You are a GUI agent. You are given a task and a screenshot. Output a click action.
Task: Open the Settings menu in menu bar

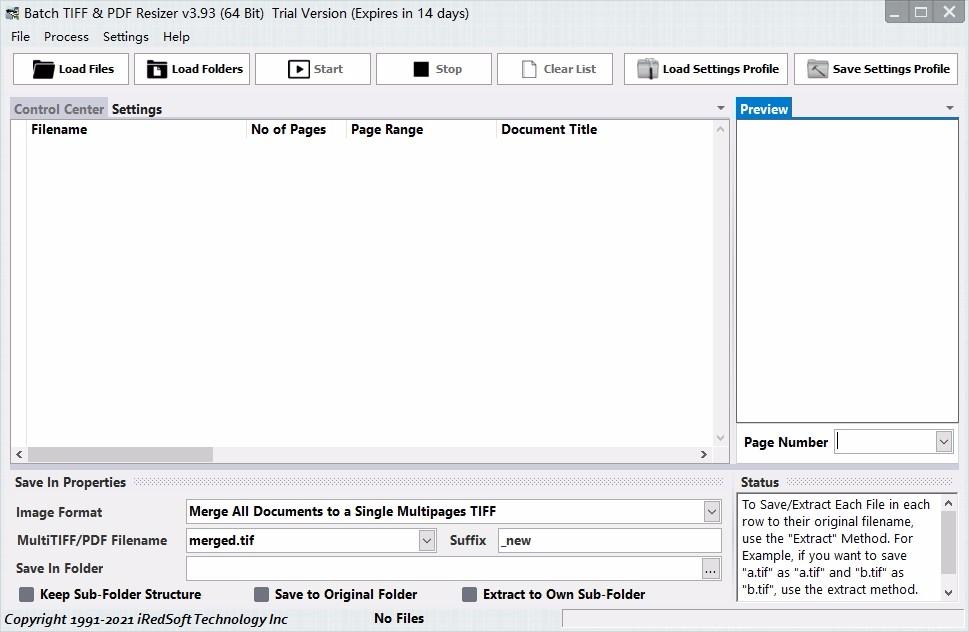(x=125, y=37)
